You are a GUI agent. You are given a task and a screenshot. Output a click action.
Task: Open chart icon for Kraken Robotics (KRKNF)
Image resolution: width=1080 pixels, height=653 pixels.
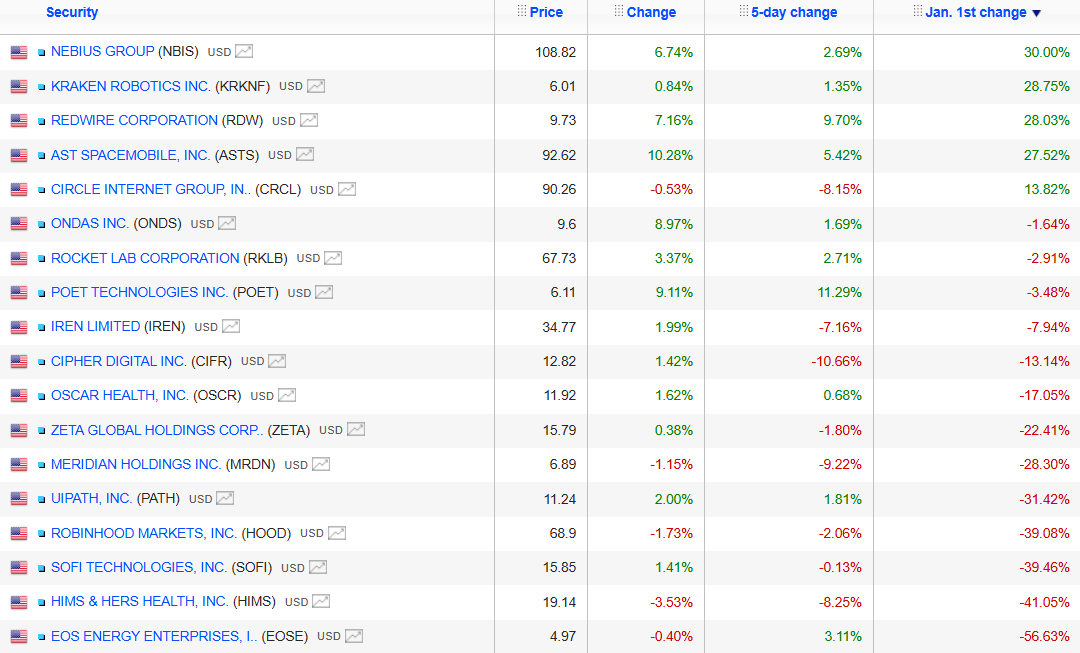tap(315, 86)
